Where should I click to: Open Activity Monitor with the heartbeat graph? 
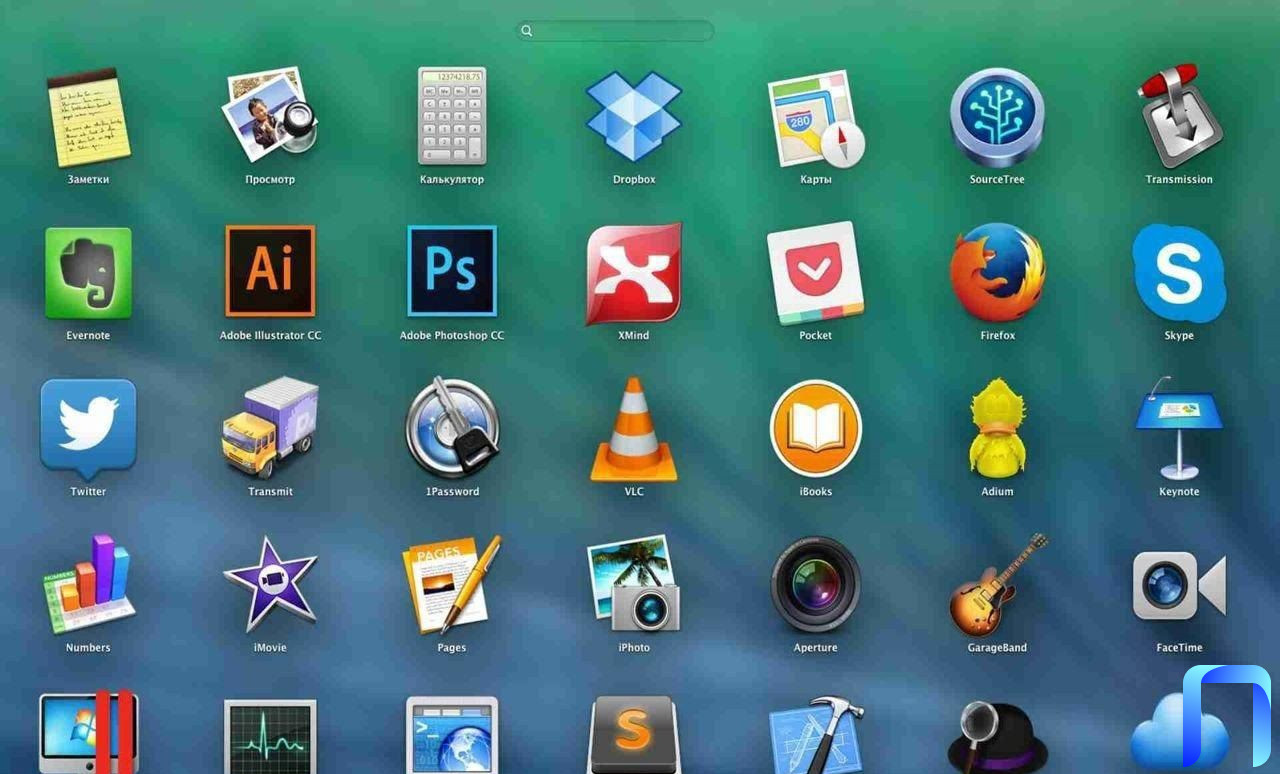(270, 737)
